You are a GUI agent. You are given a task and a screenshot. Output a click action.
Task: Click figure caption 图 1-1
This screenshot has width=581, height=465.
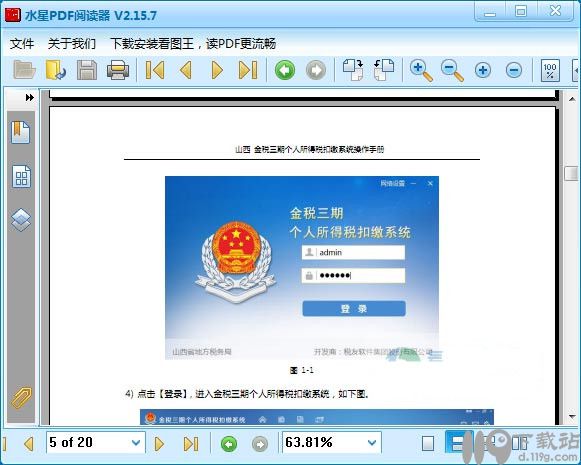pos(302,370)
